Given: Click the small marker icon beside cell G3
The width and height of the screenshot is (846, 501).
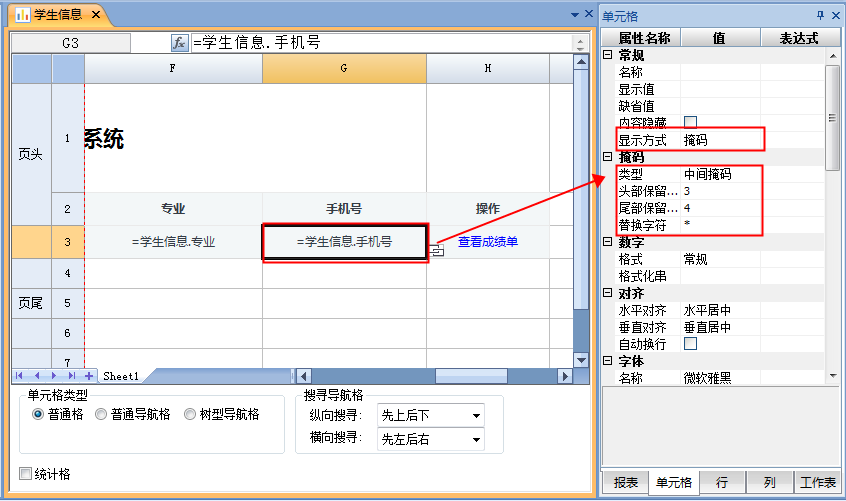Looking at the screenshot, I should pyautogui.click(x=437, y=251).
